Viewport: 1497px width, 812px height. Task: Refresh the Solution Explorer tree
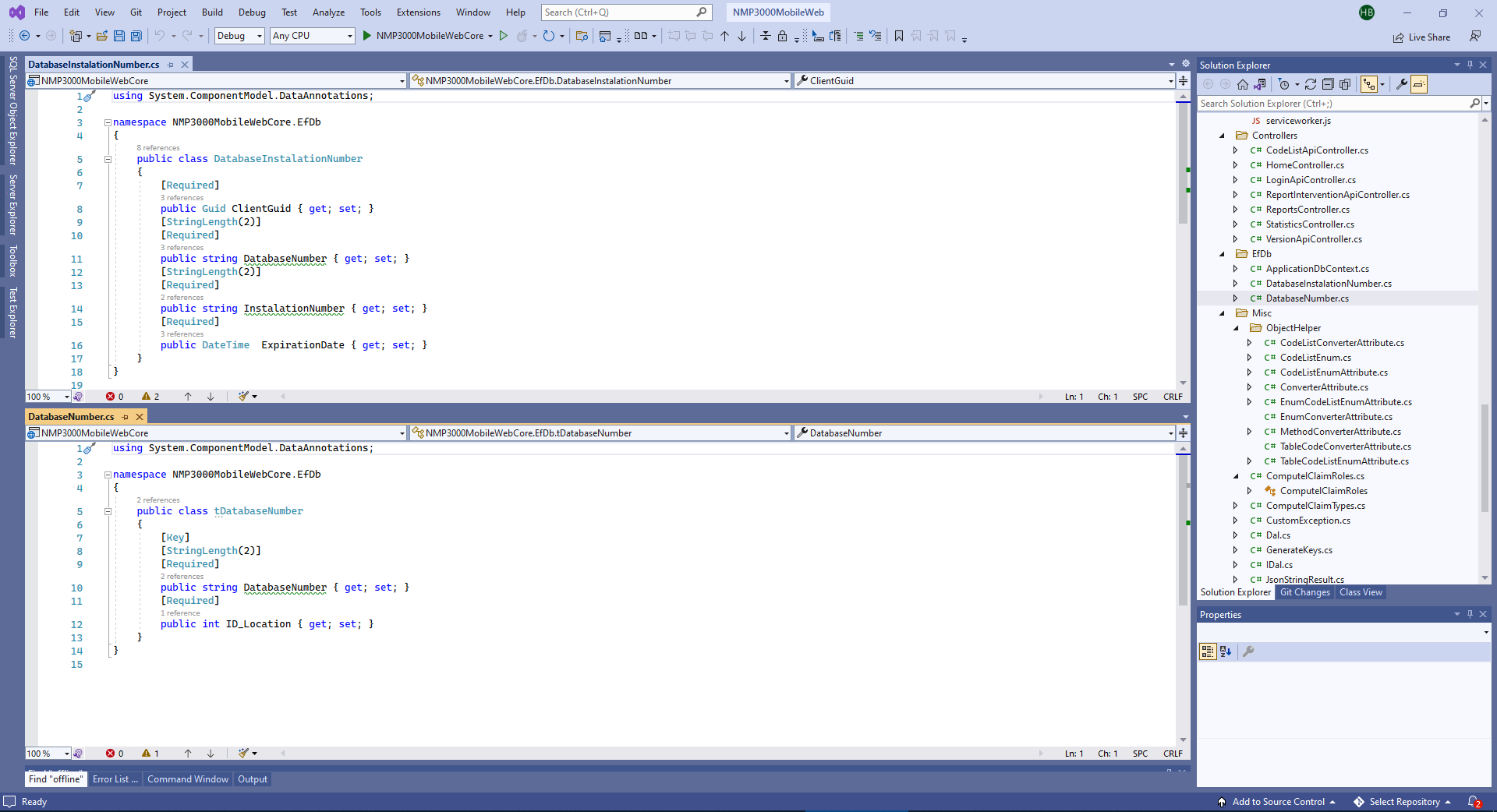tap(1311, 84)
